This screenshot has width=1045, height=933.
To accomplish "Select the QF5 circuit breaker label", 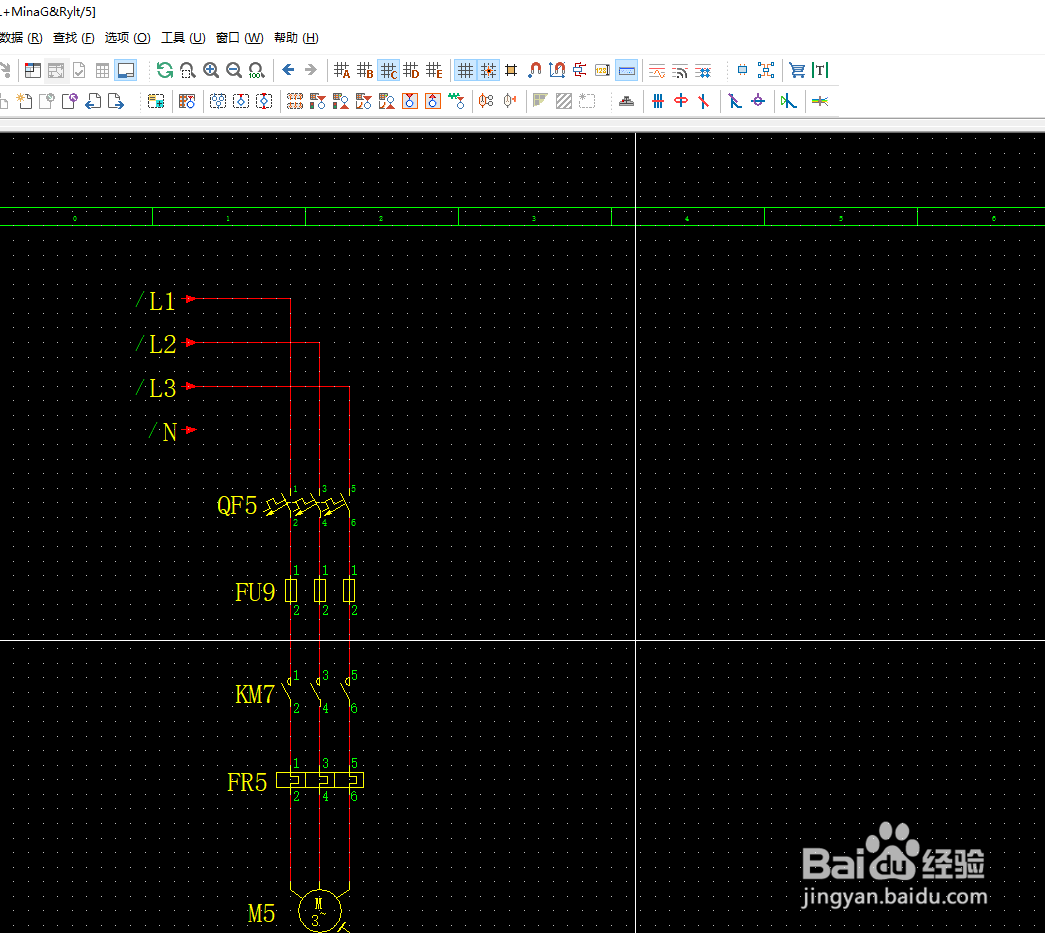I will pyautogui.click(x=237, y=505).
